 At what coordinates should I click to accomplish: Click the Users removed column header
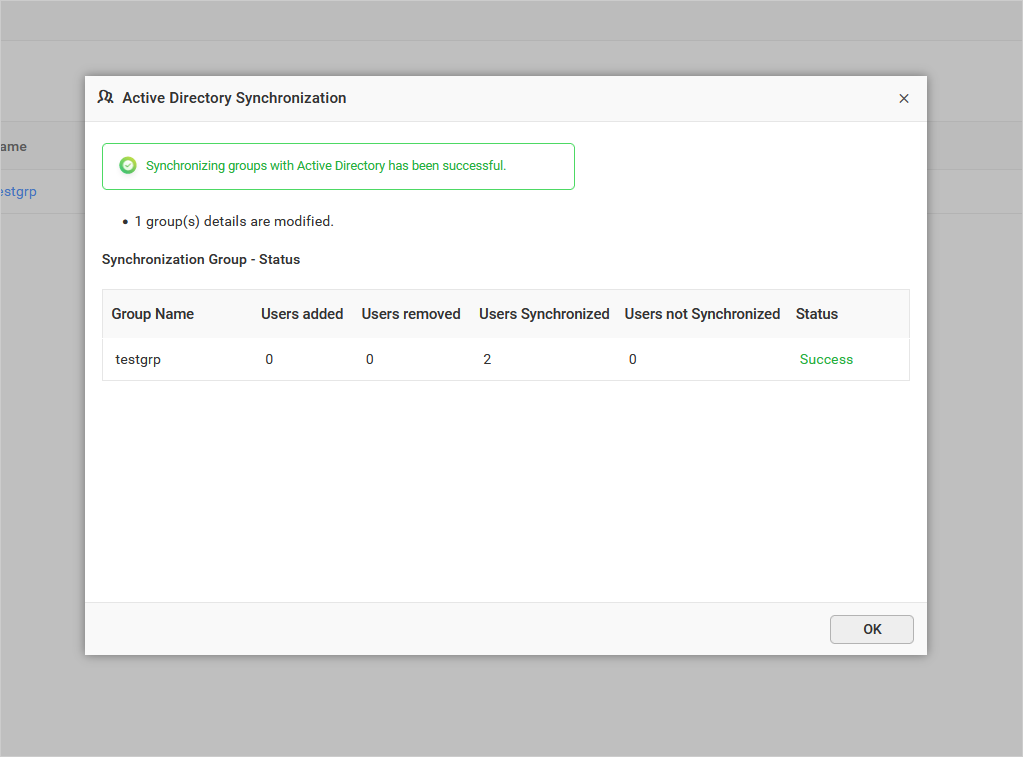(411, 313)
